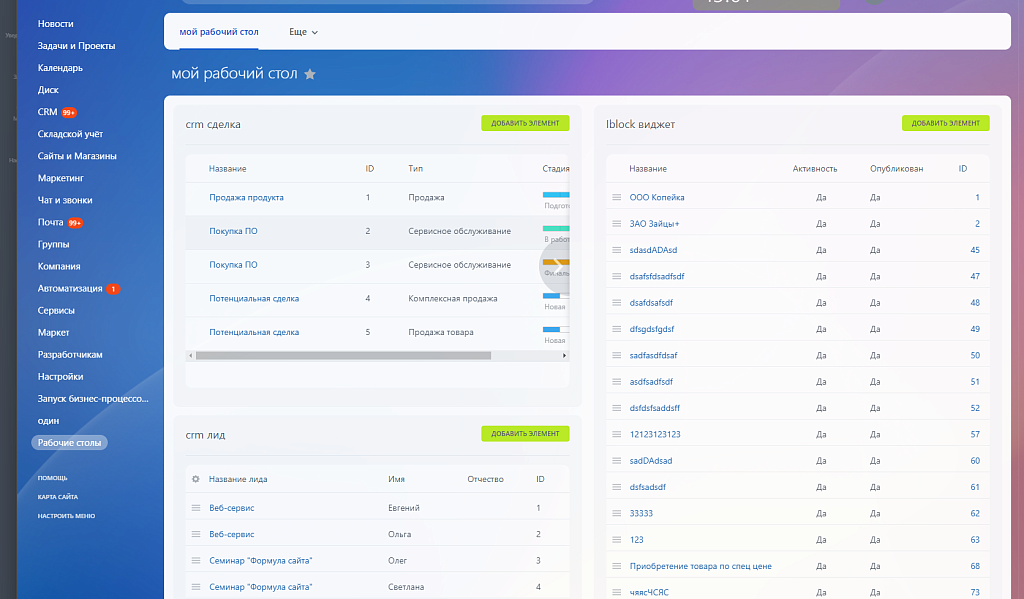Open Задачи и Проекты in sidebar
Viewport: 1024px width, 599px height.
click(76, 46)
